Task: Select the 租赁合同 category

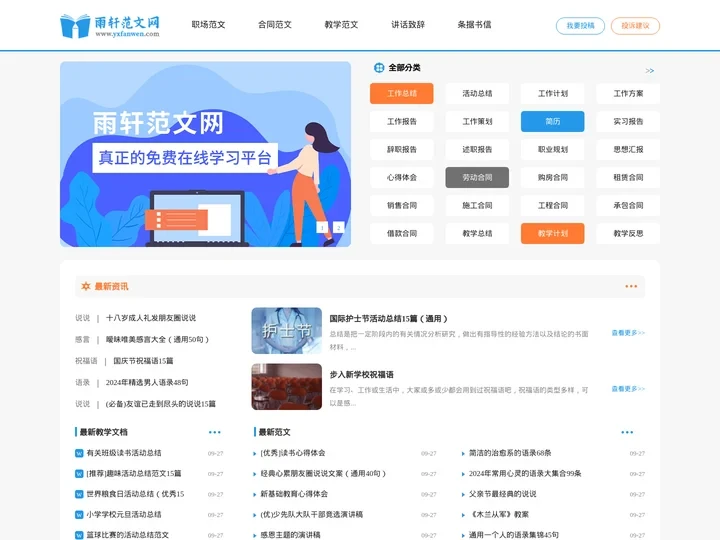Action: pos(628,178)
